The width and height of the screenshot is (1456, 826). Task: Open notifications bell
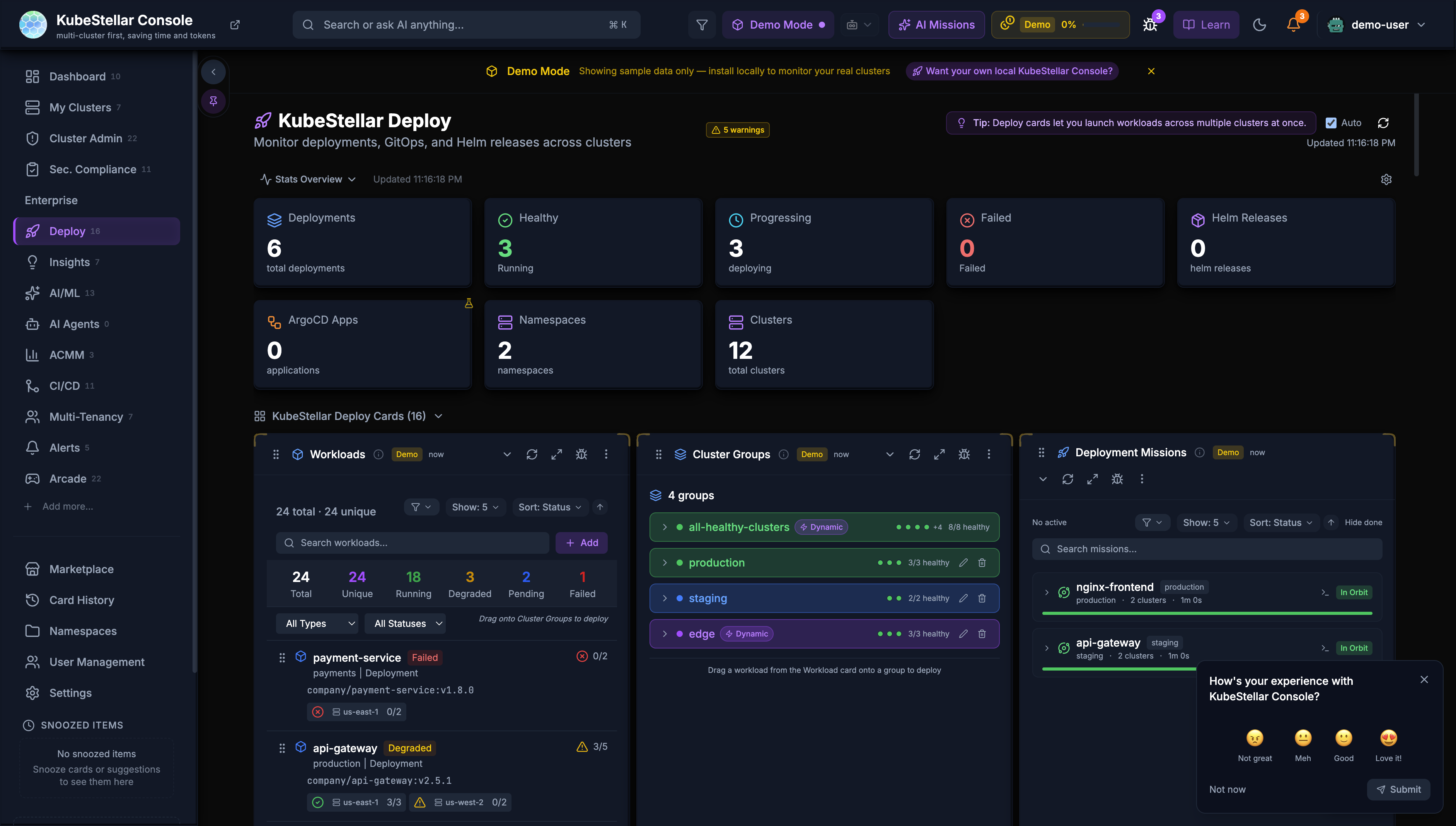1293,24
